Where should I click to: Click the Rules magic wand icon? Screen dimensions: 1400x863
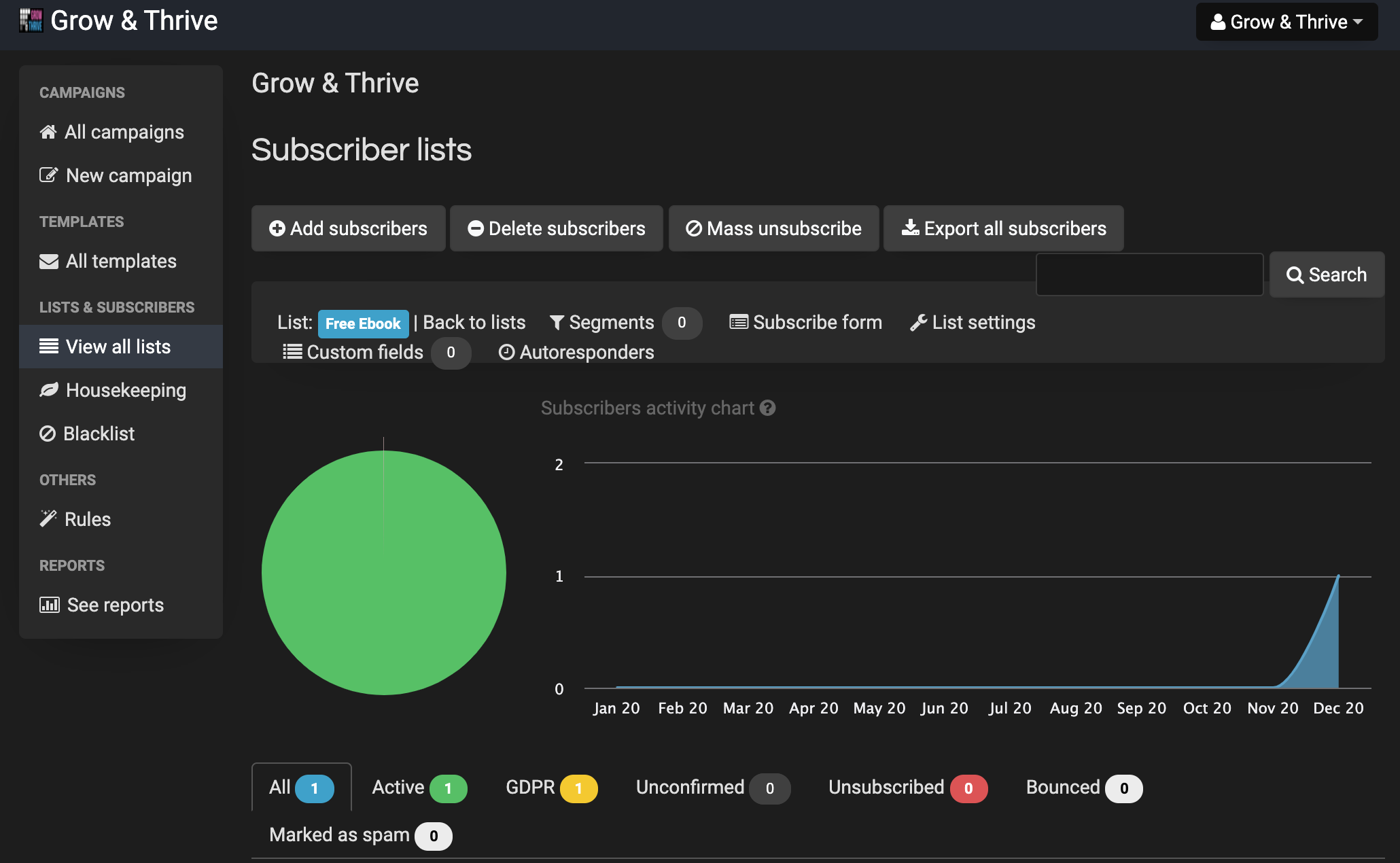(x=48, y=518)
